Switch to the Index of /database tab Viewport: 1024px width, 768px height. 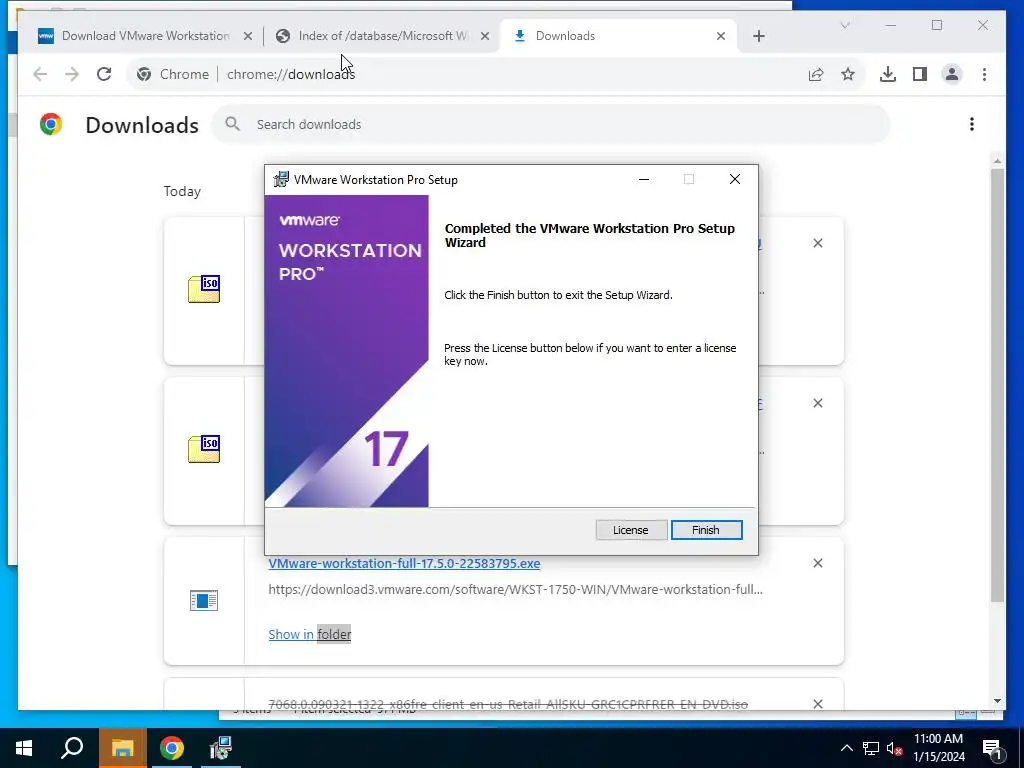(x=383, y=36)
